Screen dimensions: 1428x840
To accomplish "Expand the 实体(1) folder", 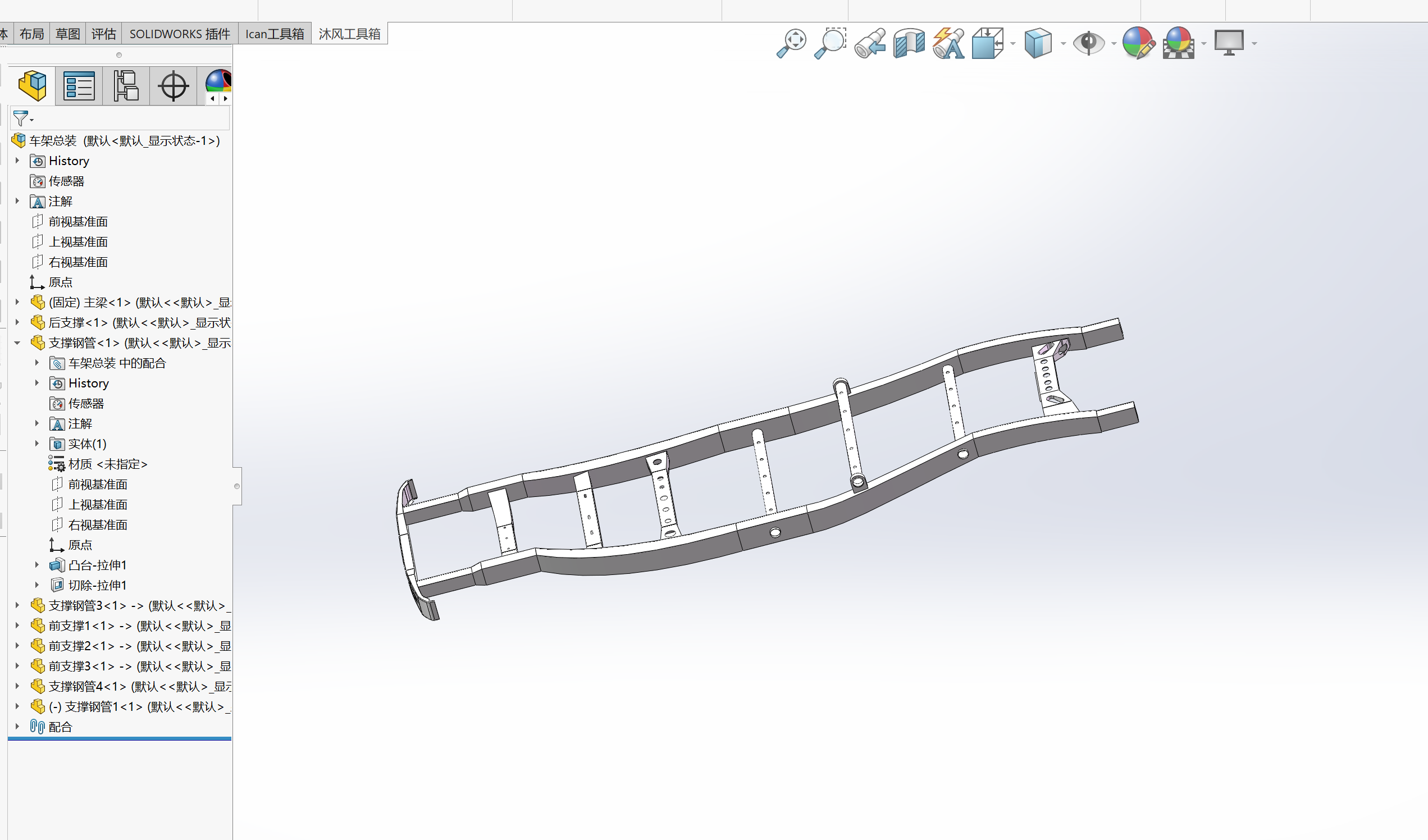I will tap(38, 444).
